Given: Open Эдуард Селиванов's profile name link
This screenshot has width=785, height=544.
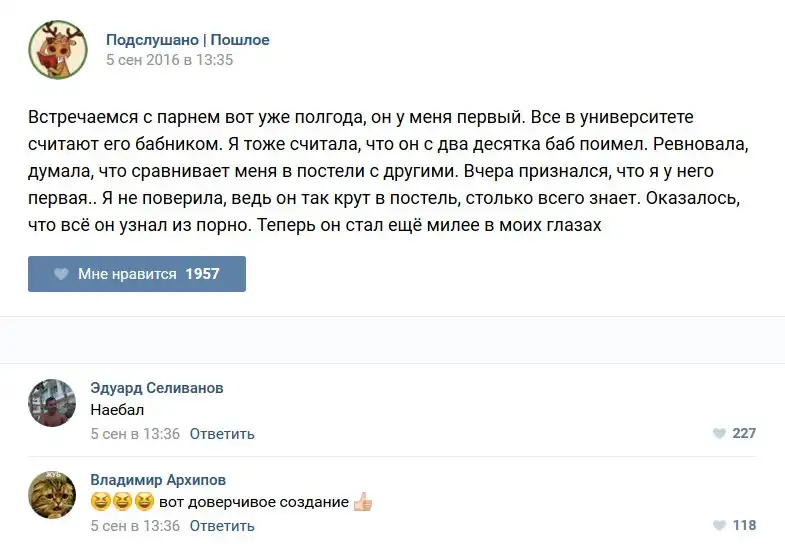Looking at the screenshot, I should pyautogui.click(x=157, y=388).
